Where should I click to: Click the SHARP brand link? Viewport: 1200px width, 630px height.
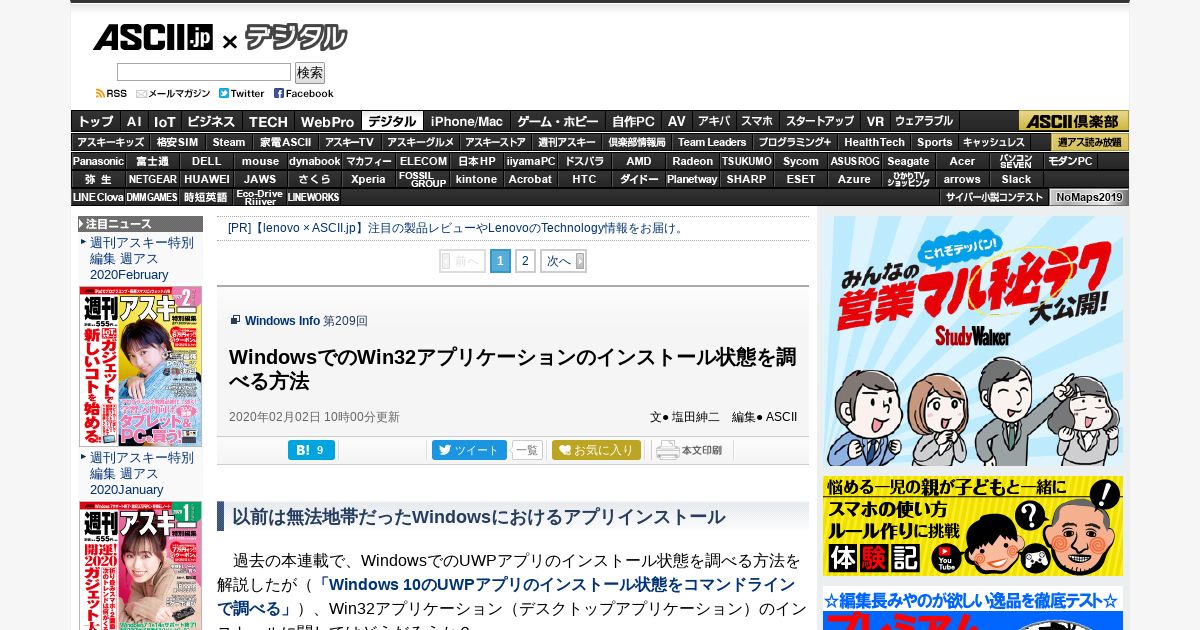coord(747,180)
